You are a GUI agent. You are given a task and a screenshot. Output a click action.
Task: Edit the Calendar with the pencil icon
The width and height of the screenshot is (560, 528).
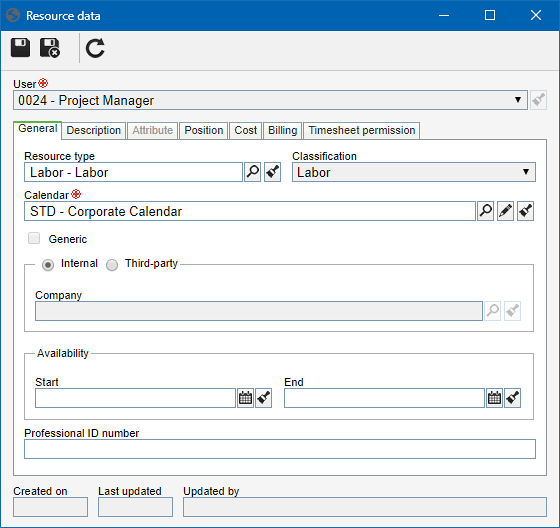(505, 211)
